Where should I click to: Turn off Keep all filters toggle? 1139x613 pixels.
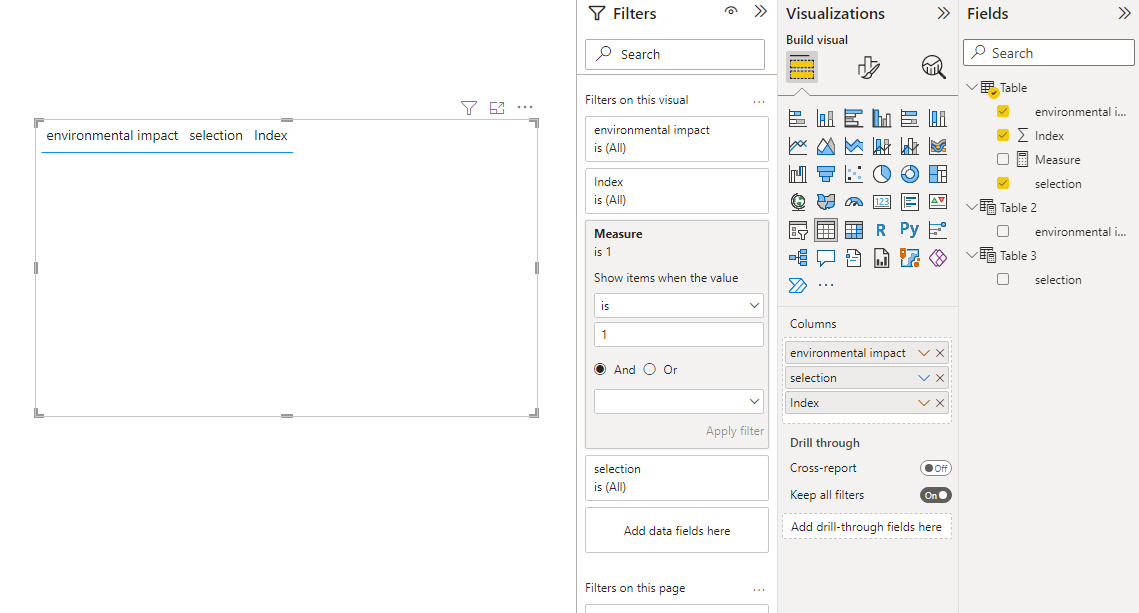pos(936,495)
